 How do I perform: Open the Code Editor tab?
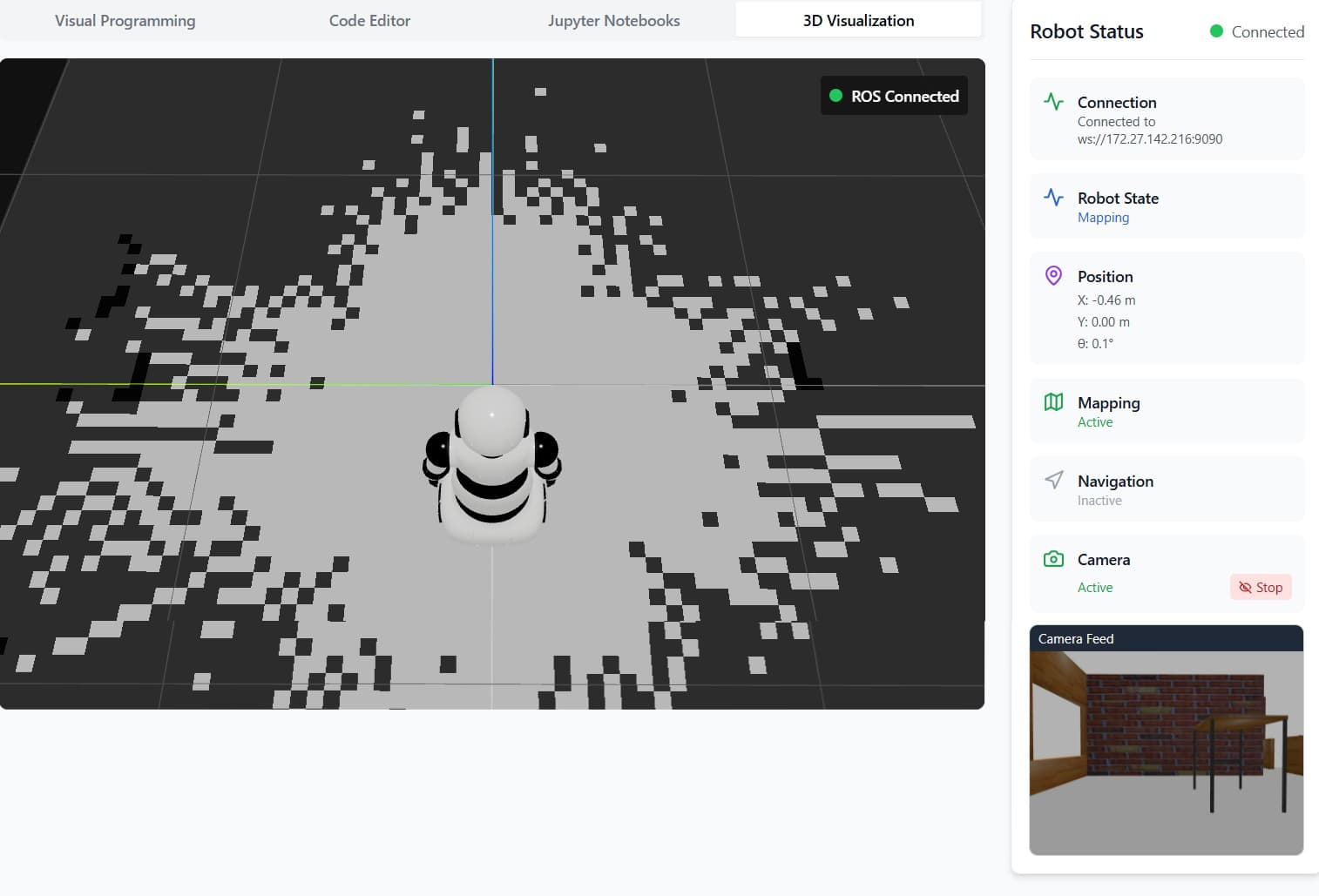click(x=369, y=20)
